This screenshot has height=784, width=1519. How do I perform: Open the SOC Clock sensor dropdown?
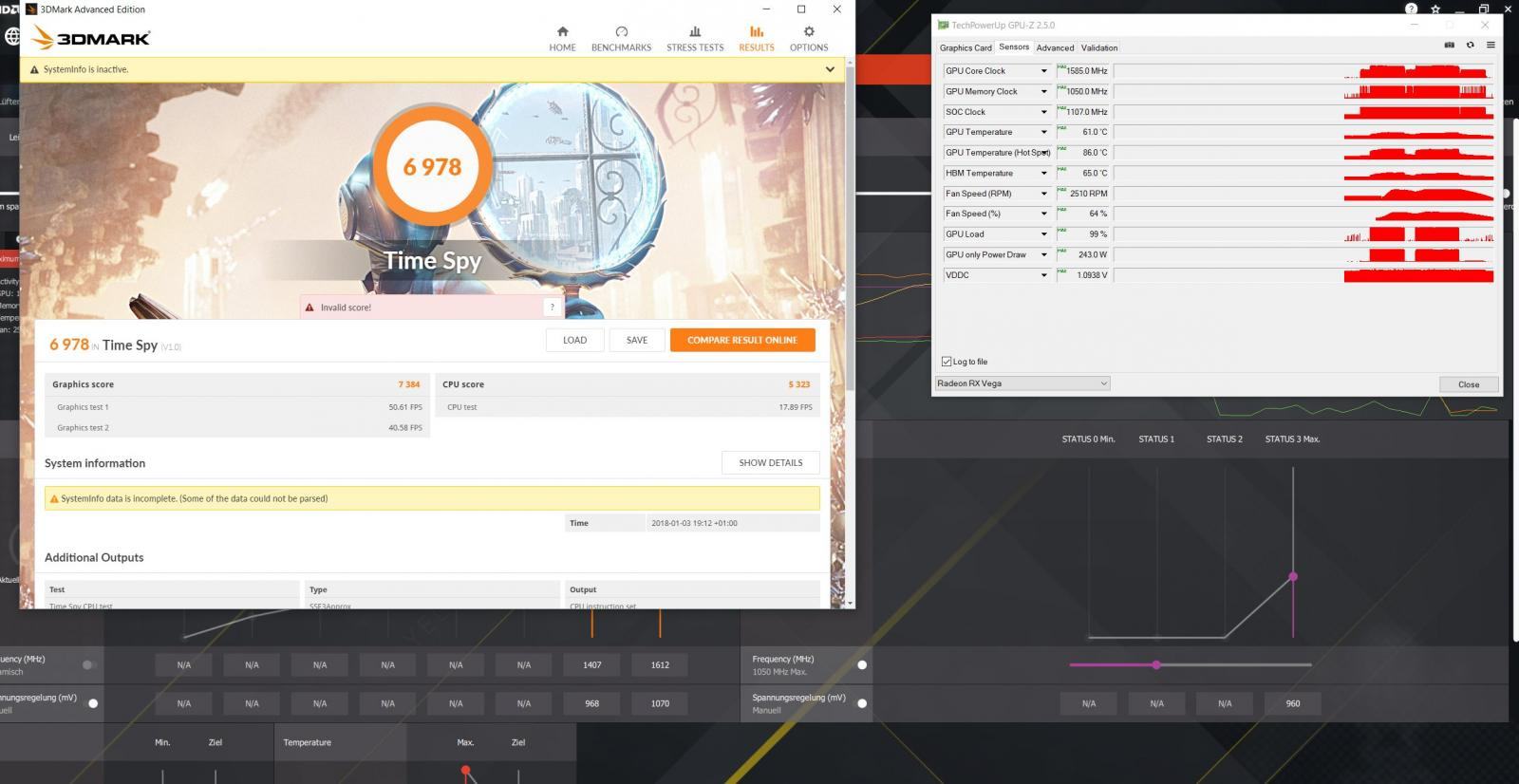point(1043,112)
